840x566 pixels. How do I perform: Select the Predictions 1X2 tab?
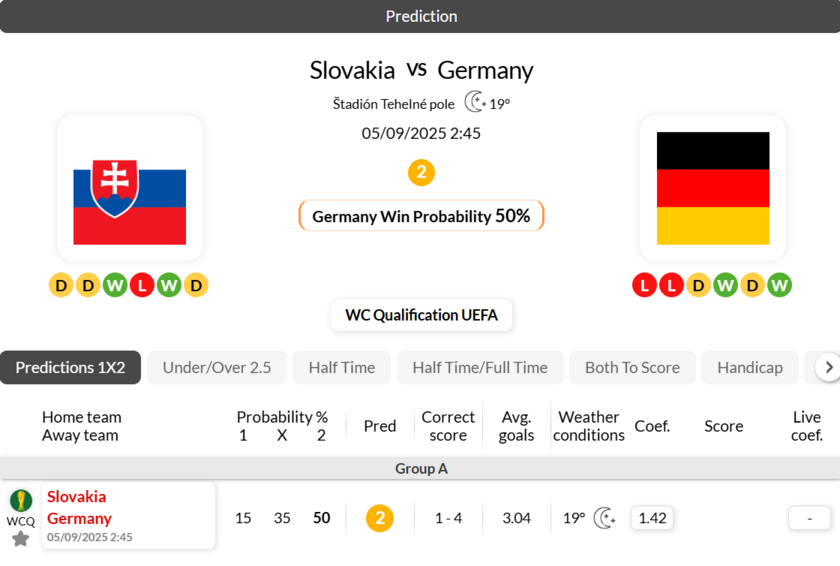pyautogui.click(x=70, y=367)
